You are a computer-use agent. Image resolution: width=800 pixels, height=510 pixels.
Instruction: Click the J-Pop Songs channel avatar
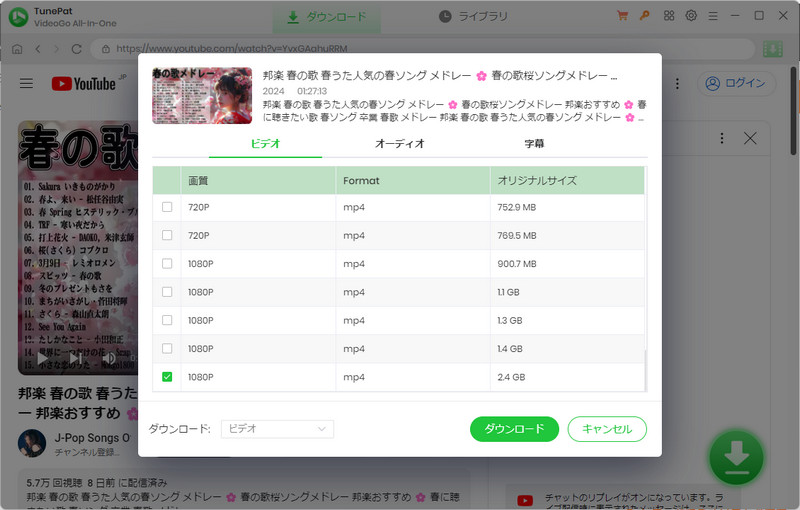click(x=32, y=443)
